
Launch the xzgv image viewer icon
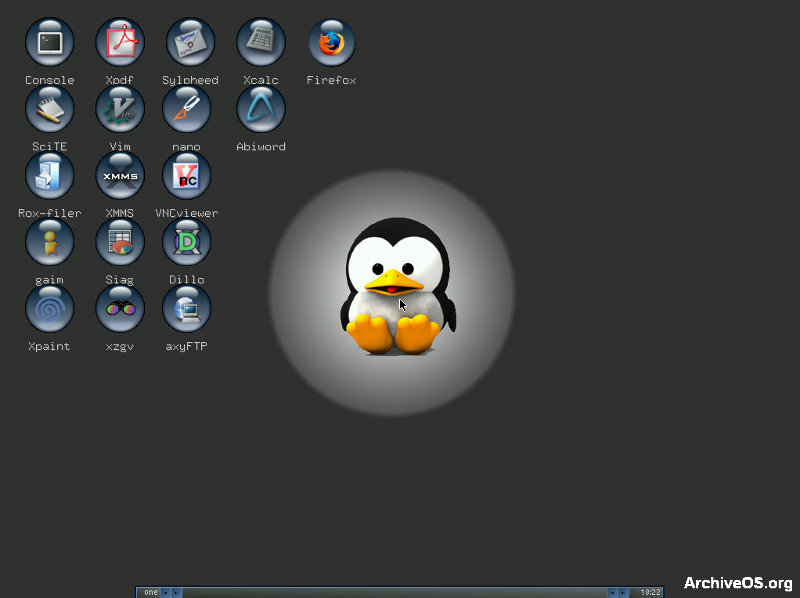(x=120, y=308)
